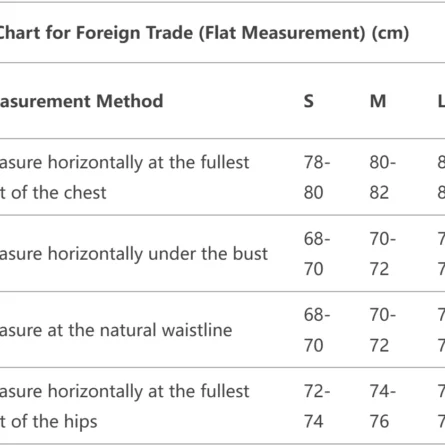
Task: Click the M size column header
Action: (x=378, y=101)
